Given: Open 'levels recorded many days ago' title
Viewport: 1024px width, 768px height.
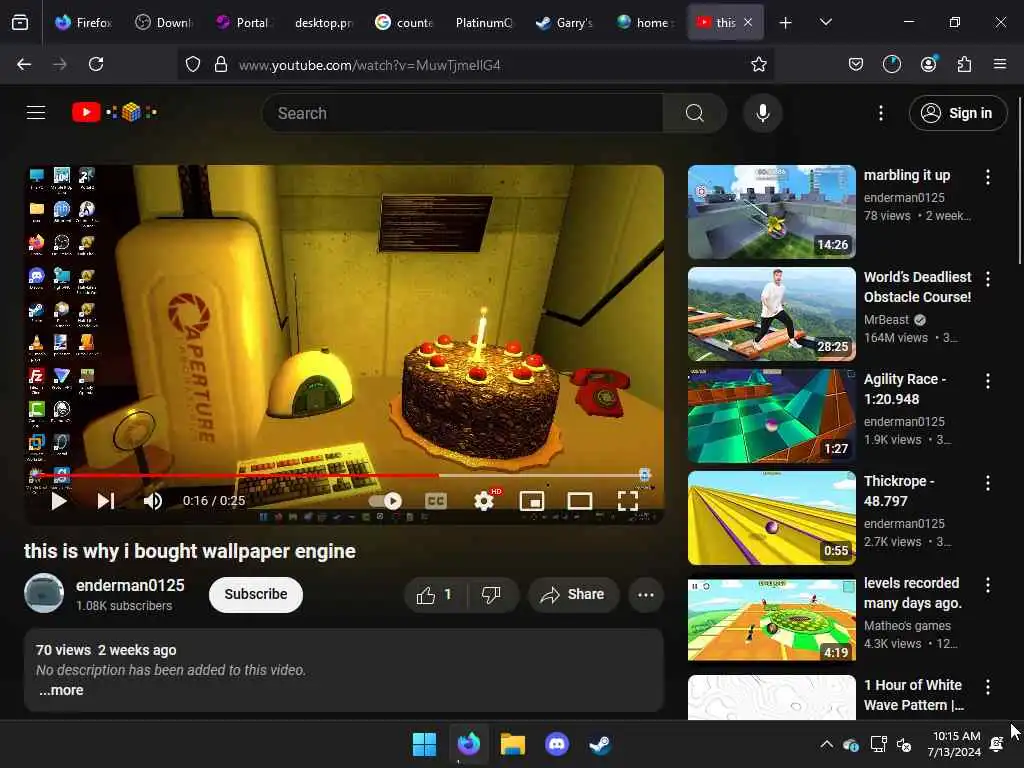Looking at the screenshot, I should coord(912,593).
